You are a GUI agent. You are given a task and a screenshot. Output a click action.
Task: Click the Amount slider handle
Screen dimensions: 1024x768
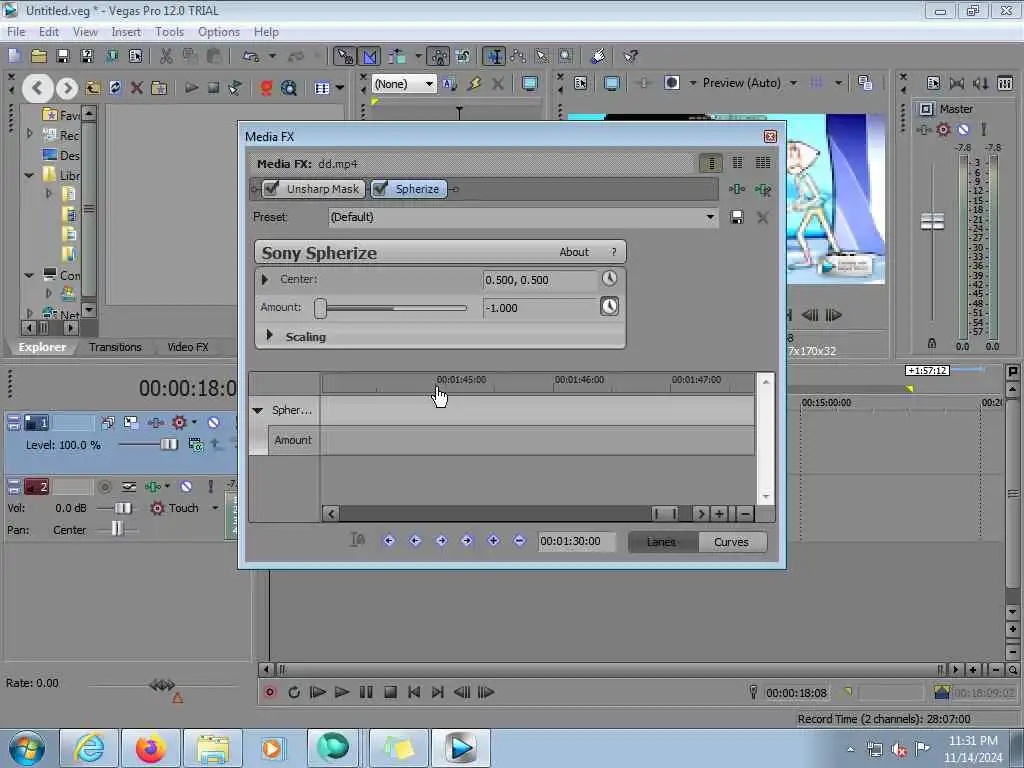(320, 308)
